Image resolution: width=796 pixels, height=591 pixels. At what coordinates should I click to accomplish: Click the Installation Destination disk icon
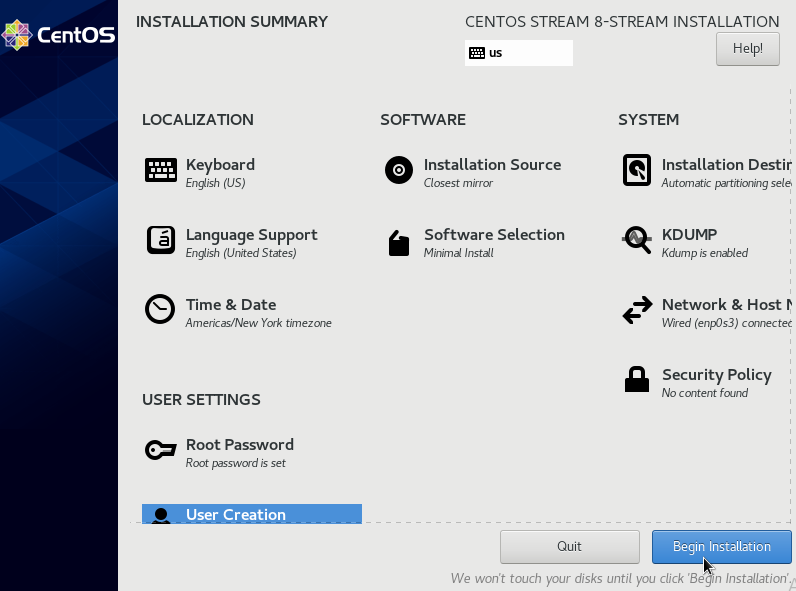point(637,170)
